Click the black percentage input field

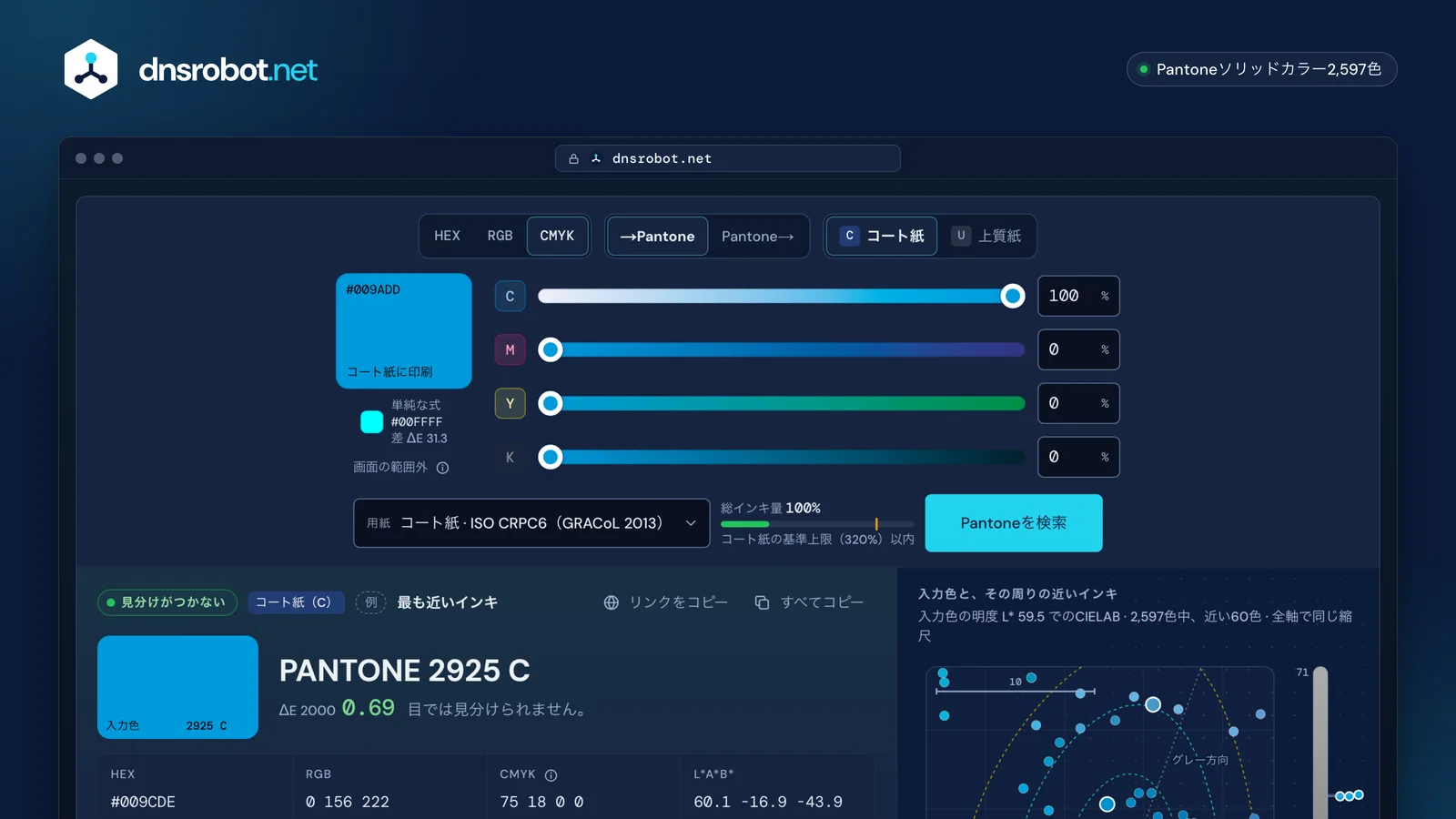tap(1078, 457)
